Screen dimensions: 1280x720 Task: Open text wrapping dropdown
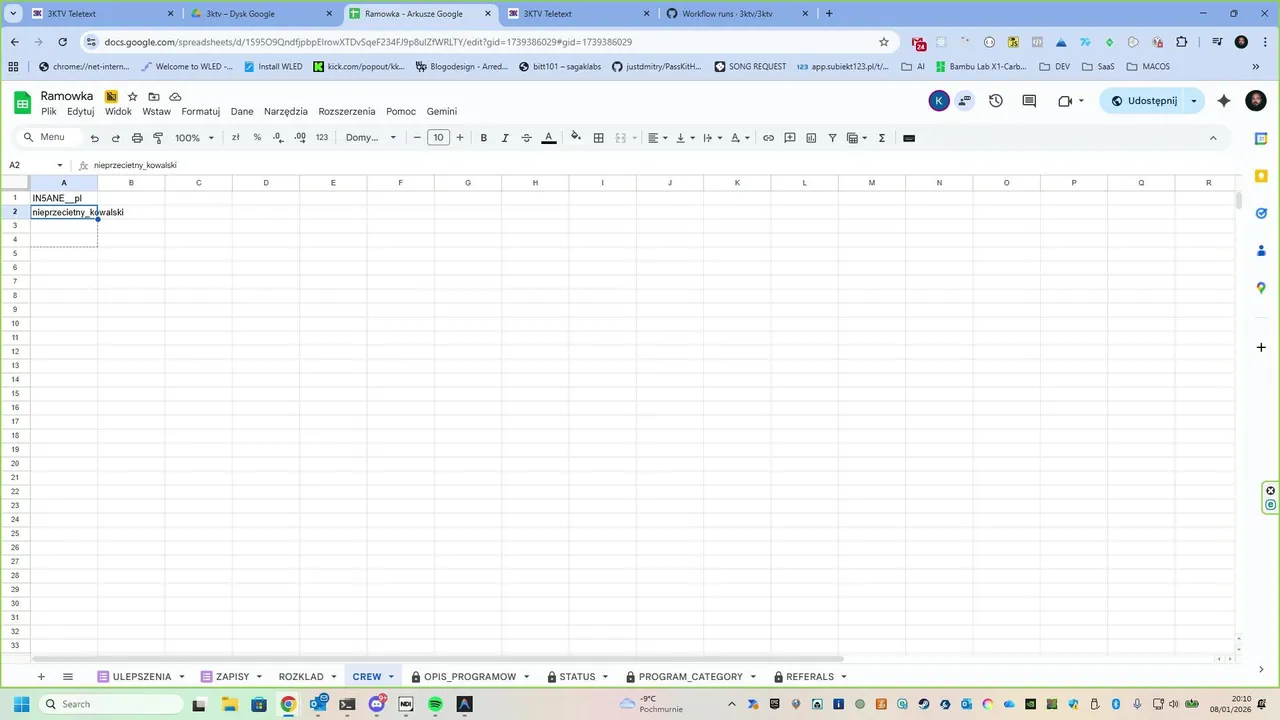712,138
